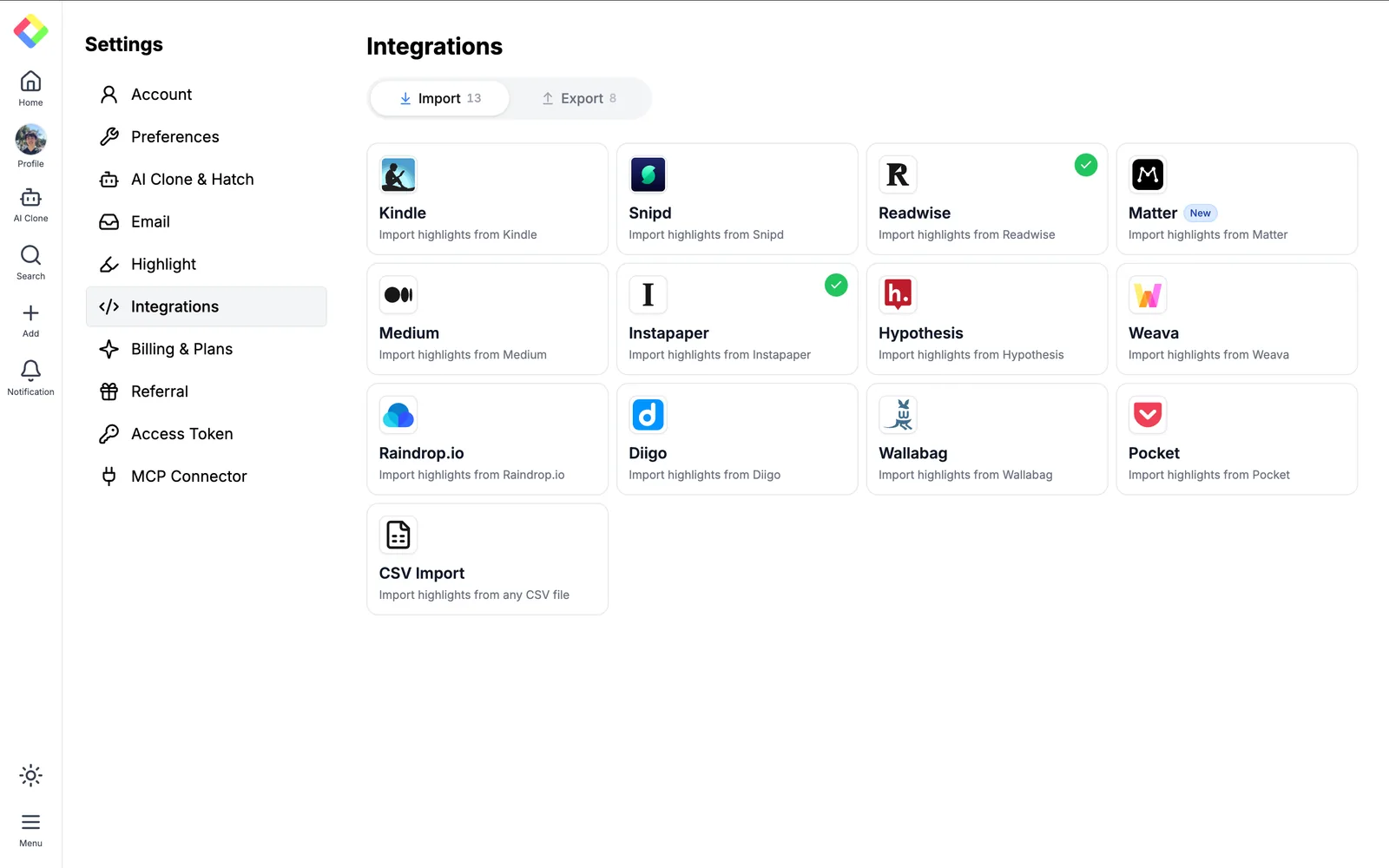Viewport: 1389px width, 868px height.
Task: Click the Medium logo icon
Action: click(x=398, y=295)
